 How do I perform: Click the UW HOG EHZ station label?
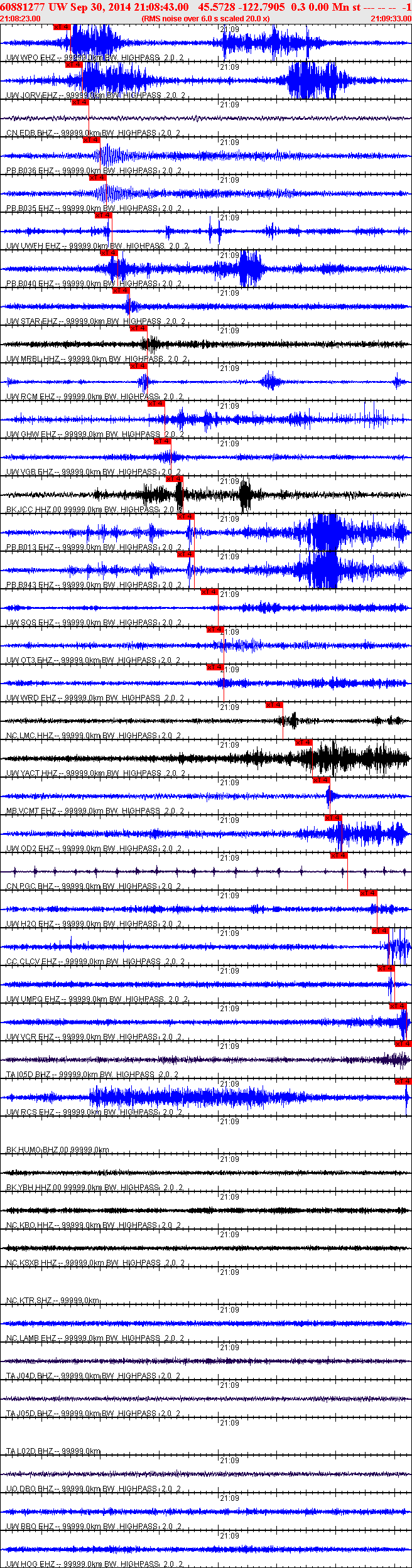click(x=95, y=1564)
